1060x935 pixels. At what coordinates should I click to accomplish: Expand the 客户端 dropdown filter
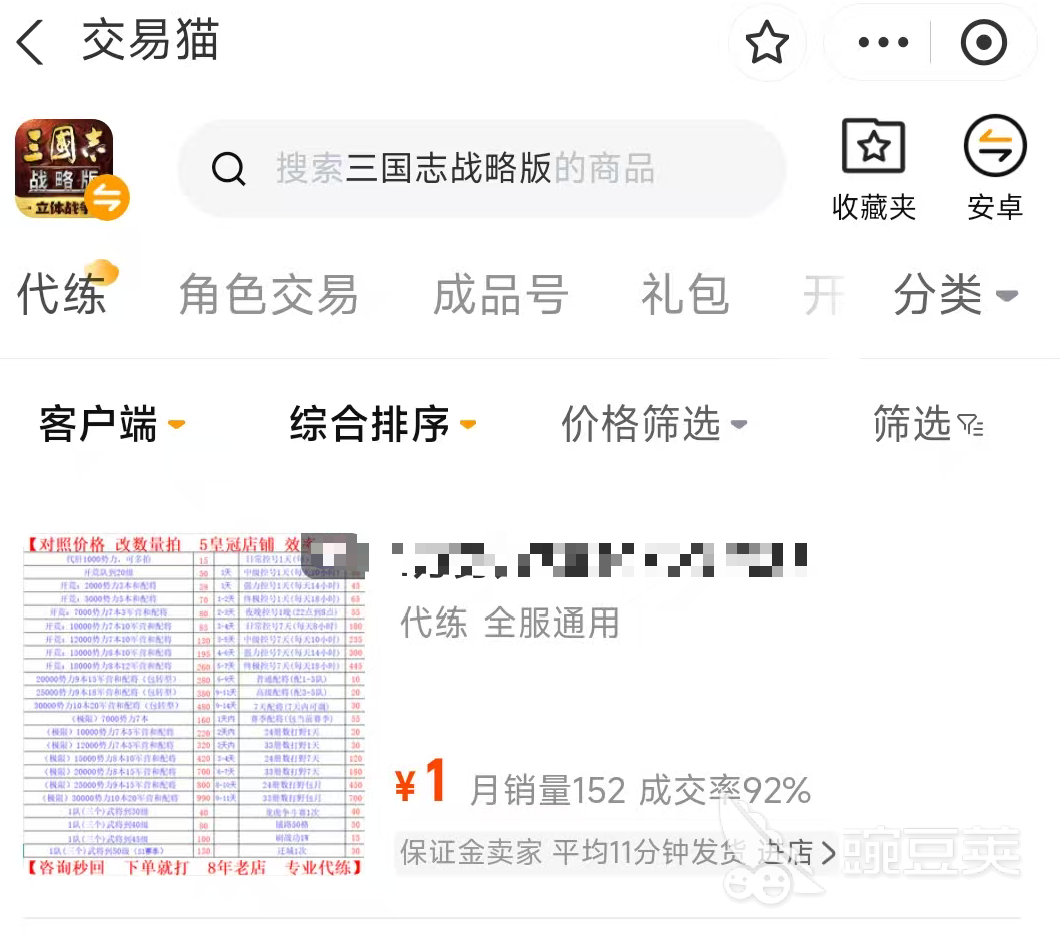click(112, 424)
